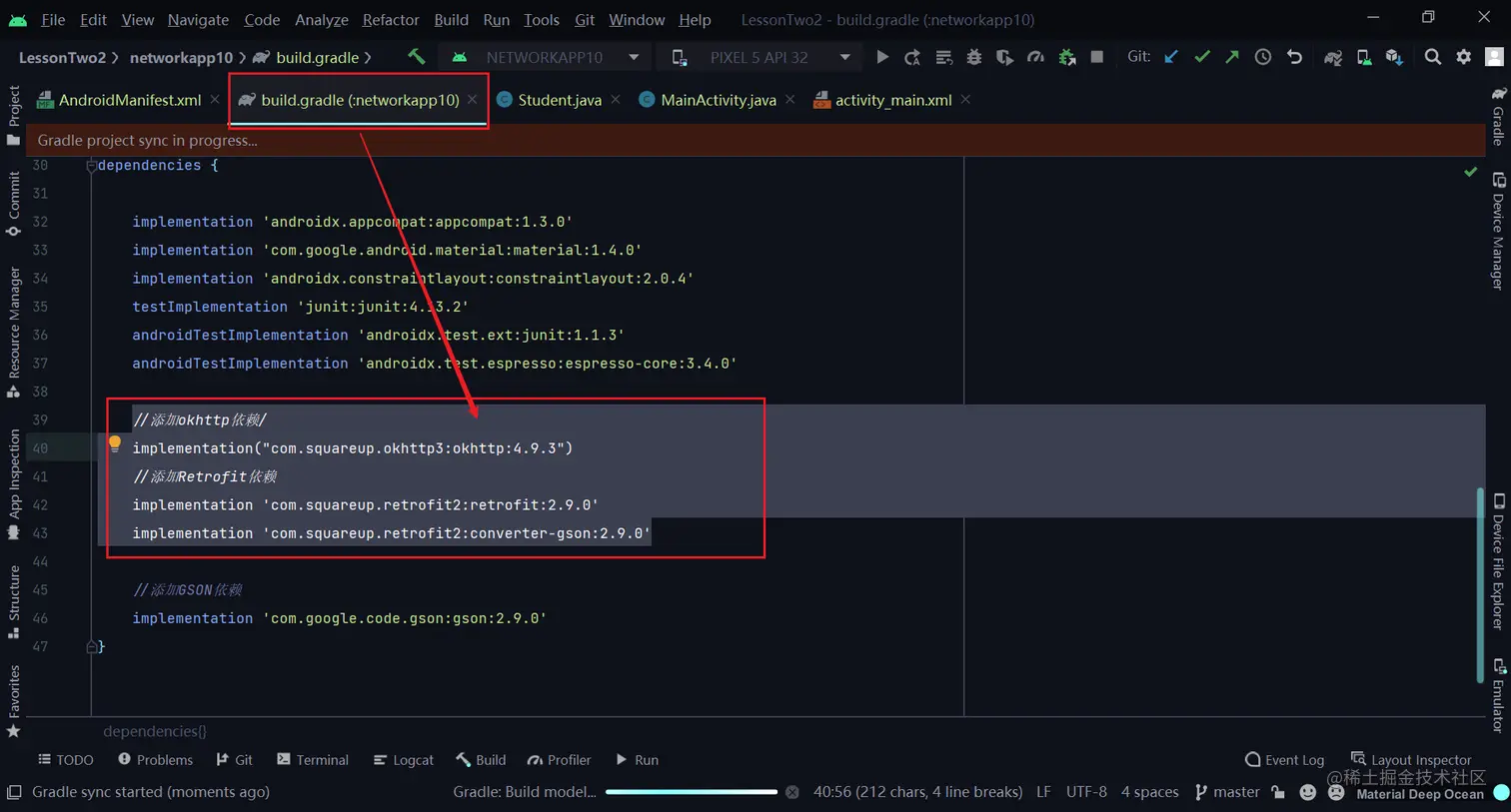The width and height of the screenshot is (1511, 812).
Task: Open the TODO tool window
Action: tap(66, 760)
